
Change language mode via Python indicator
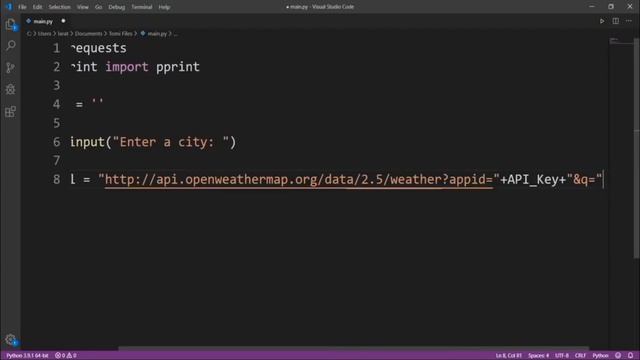tap(600, 356)
